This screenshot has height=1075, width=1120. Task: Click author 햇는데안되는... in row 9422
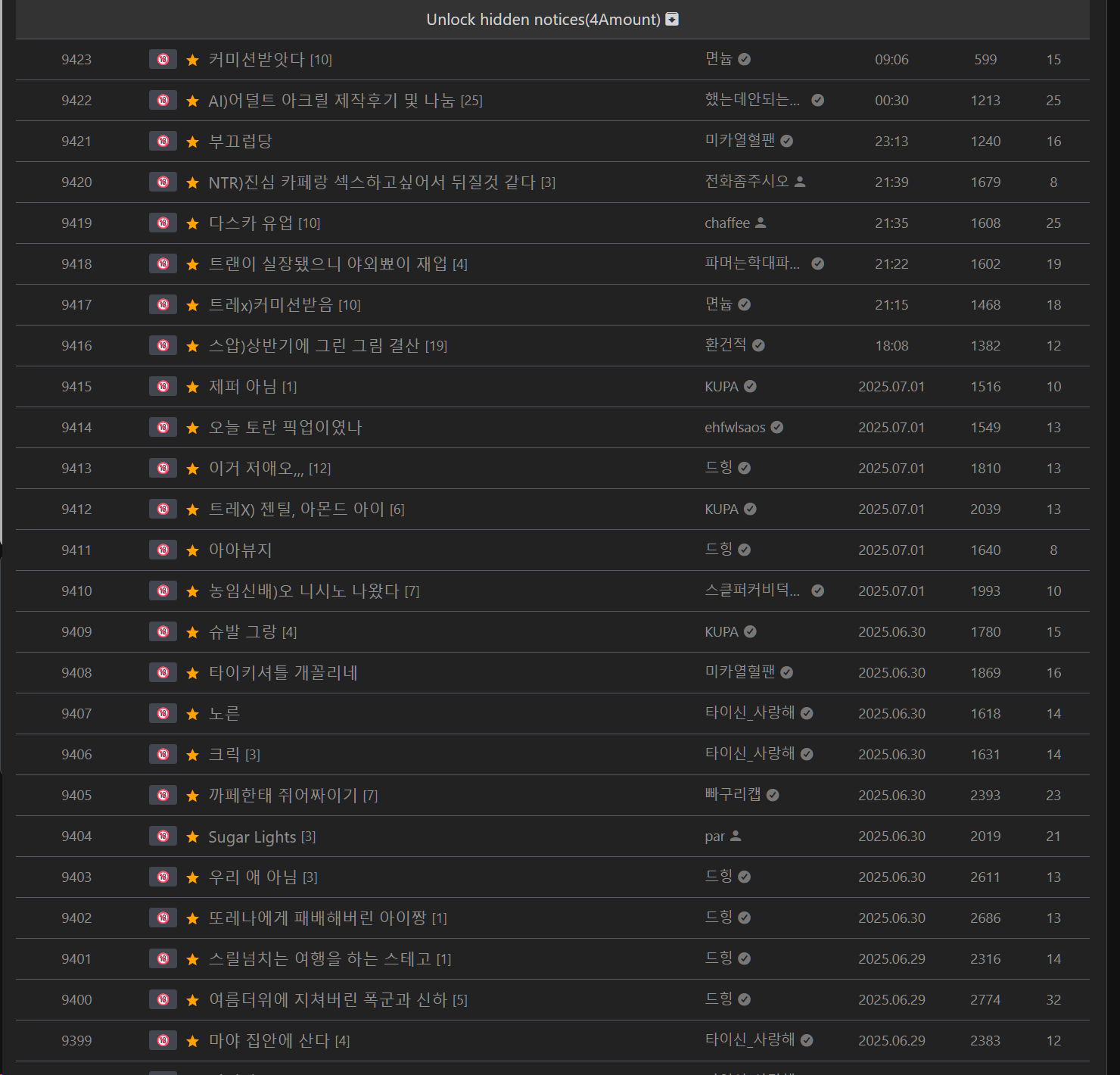(x=752, y=100)
